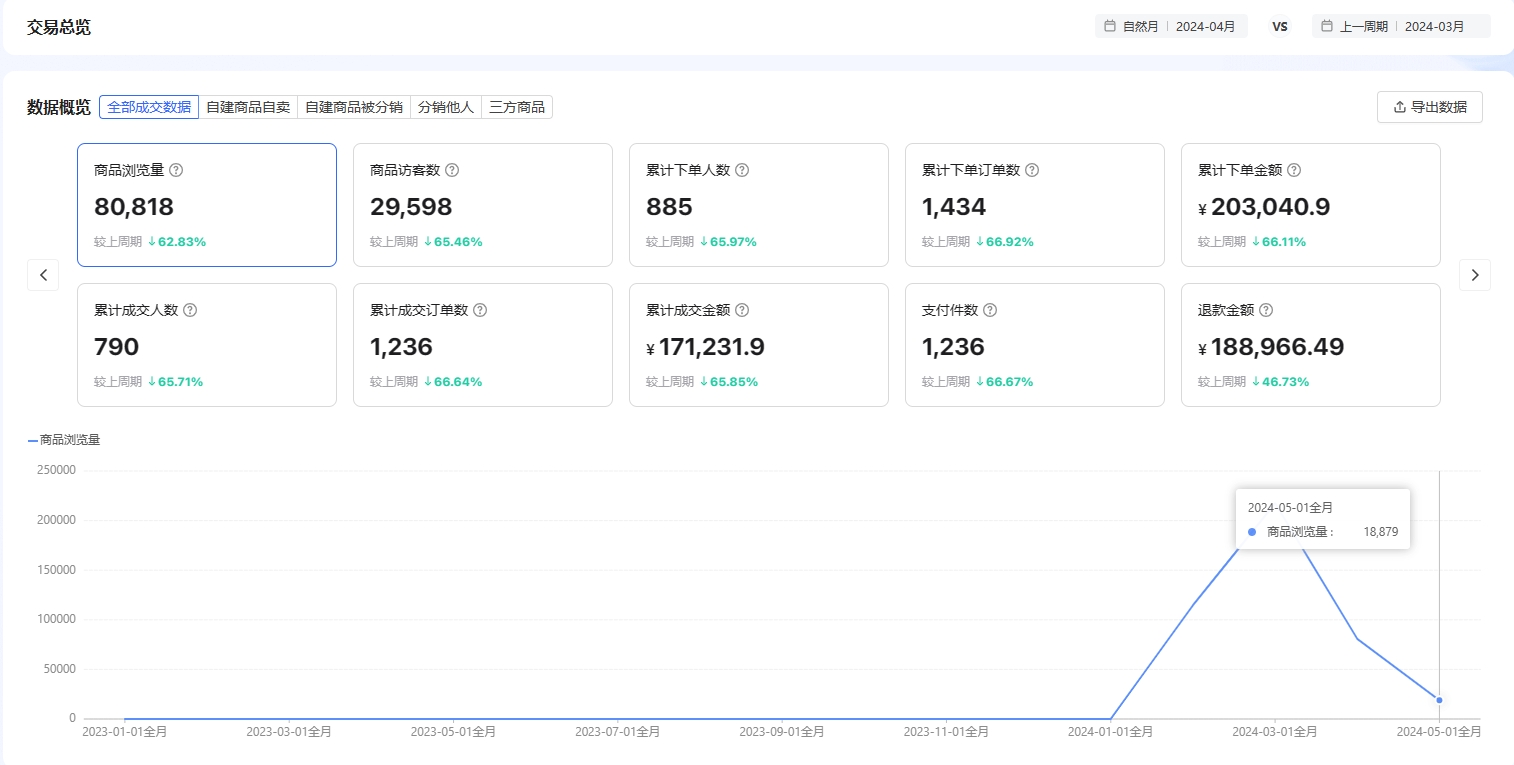
Task: Select the 累计成交金额 metric card
Action: [758, 345]
